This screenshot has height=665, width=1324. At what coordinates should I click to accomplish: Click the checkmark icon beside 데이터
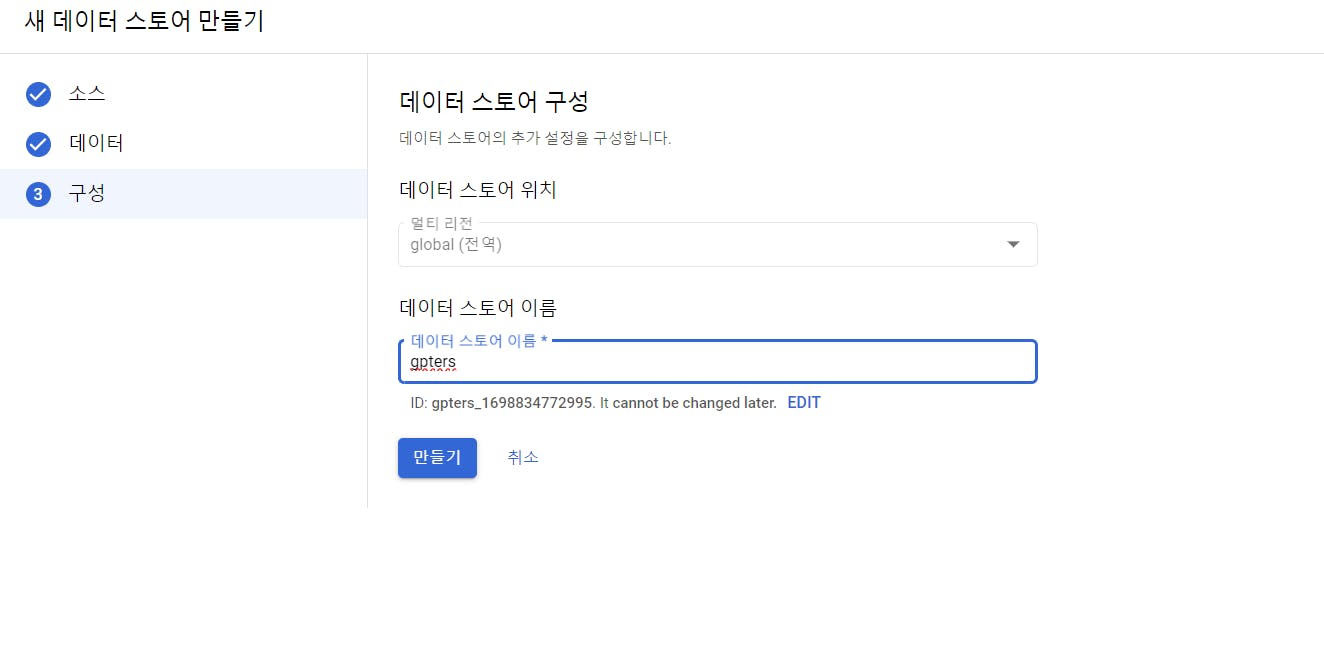click(x=38, y=144)
